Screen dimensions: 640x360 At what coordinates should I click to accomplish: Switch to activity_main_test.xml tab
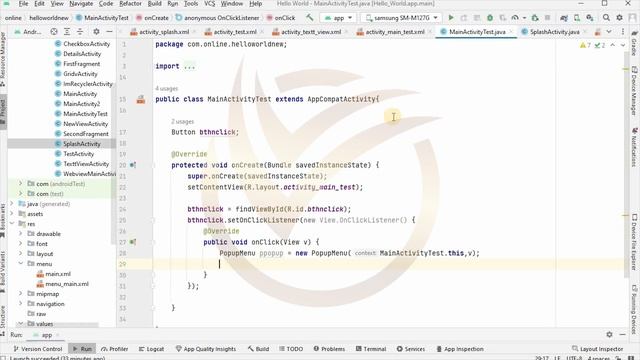pyautogui.click(x=394, y=31)
